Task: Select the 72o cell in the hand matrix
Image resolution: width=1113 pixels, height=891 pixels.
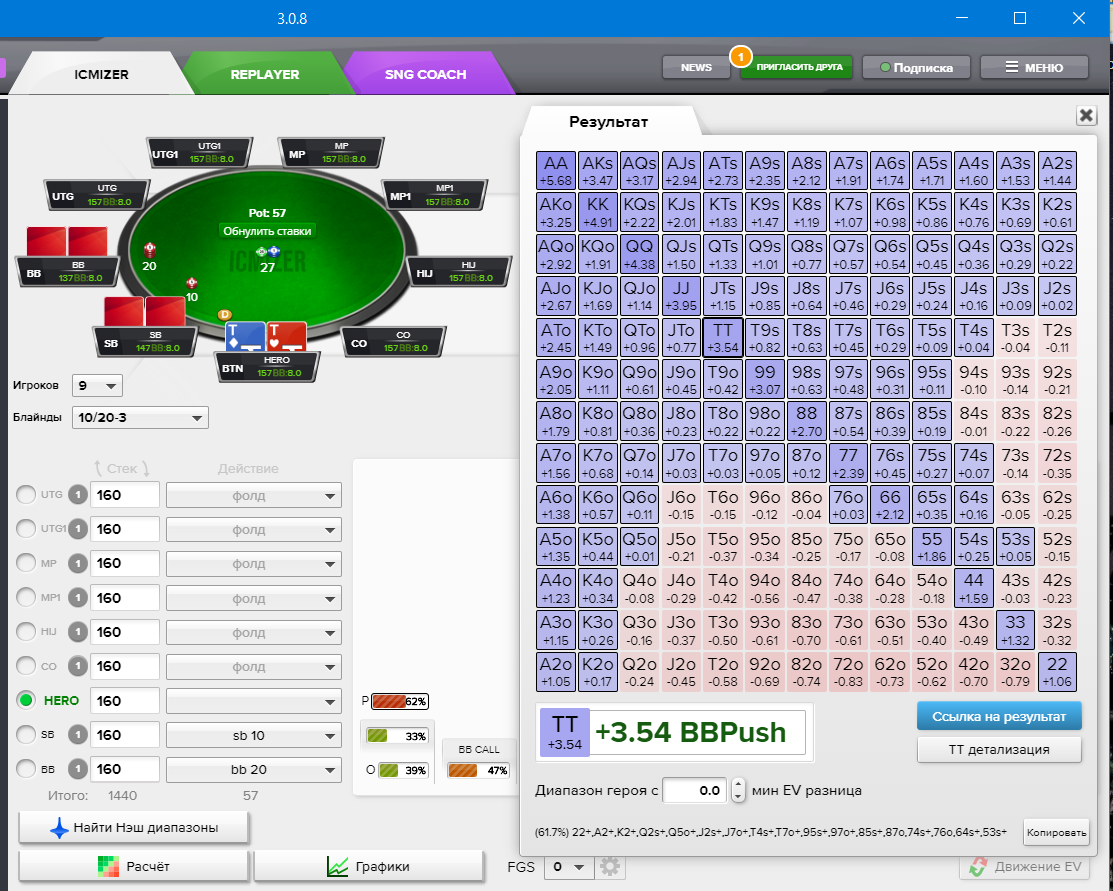Action: click(848, 672)
